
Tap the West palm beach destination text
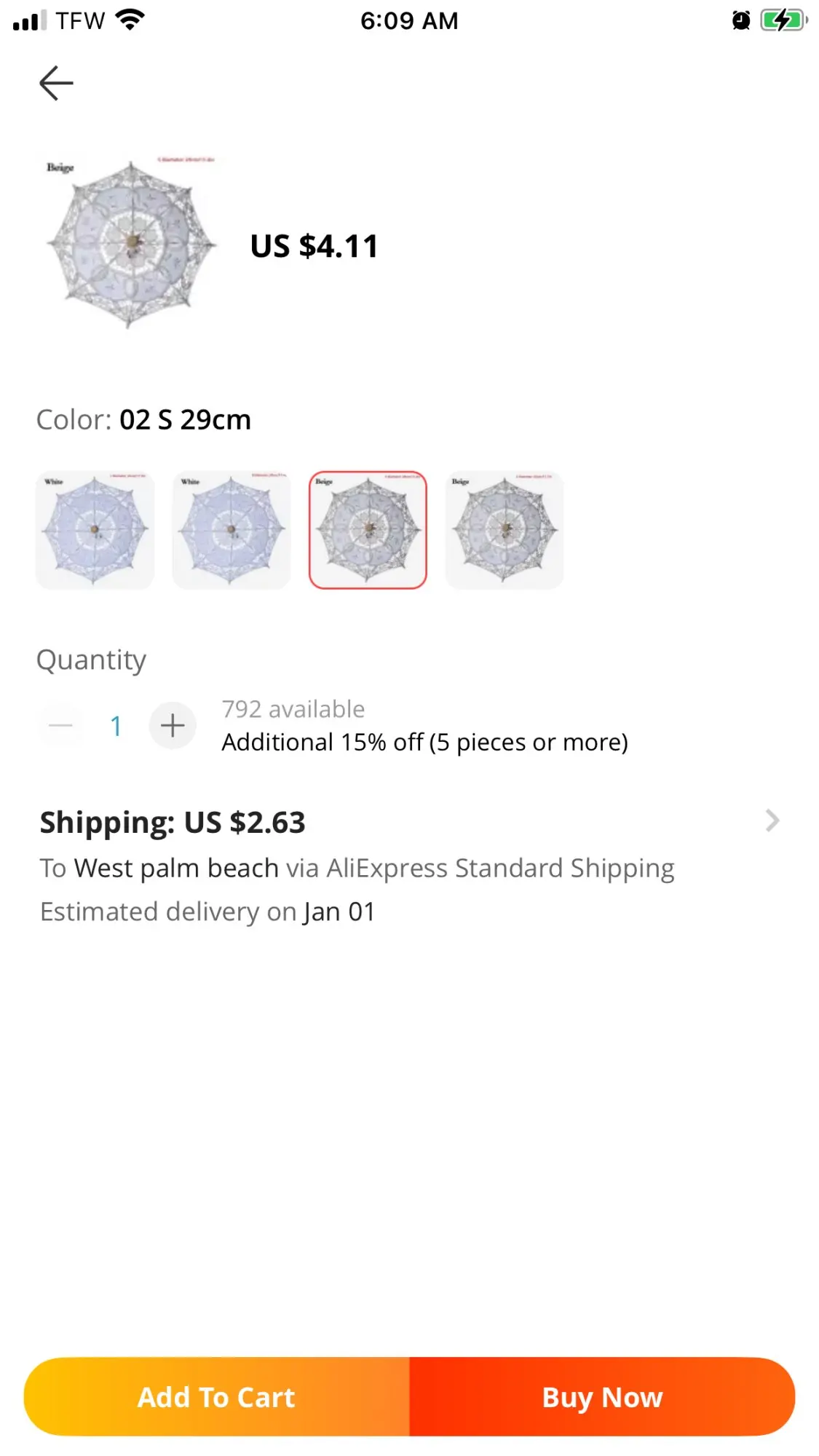176,868
